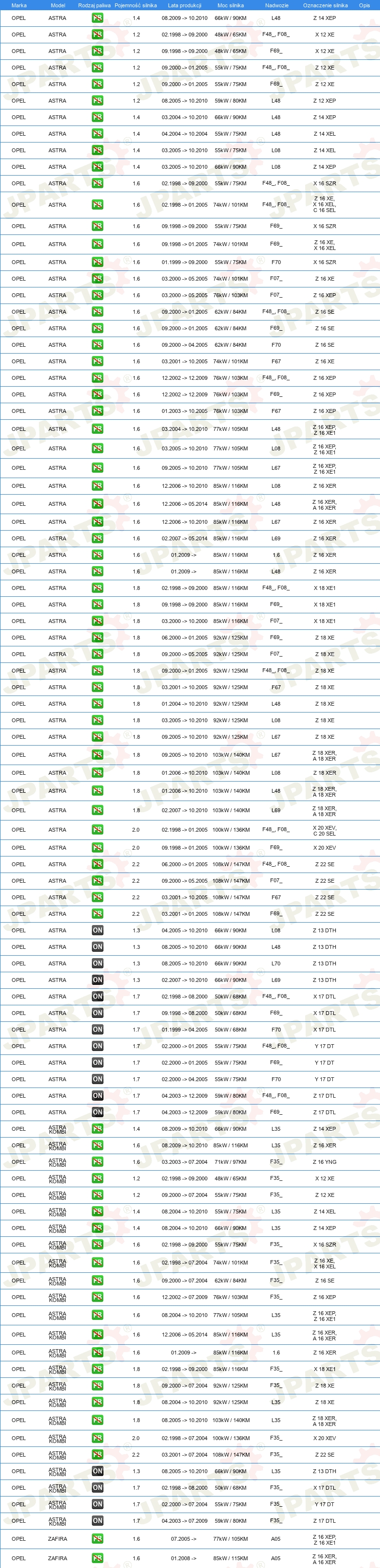380x1568 pixels.
Task: Click the diesel ON icon in the Z 13 DTH L69 row
Action: point(97,980)
